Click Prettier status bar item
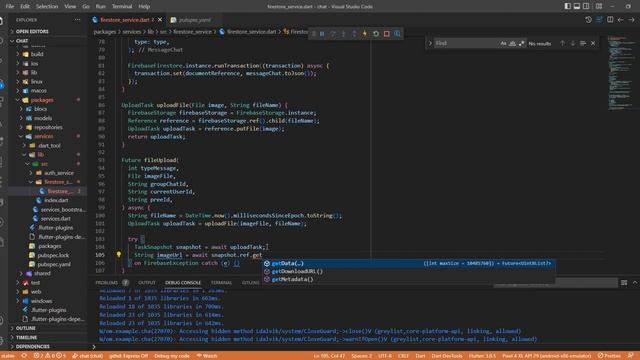The image size is (640, 360). 609,356
